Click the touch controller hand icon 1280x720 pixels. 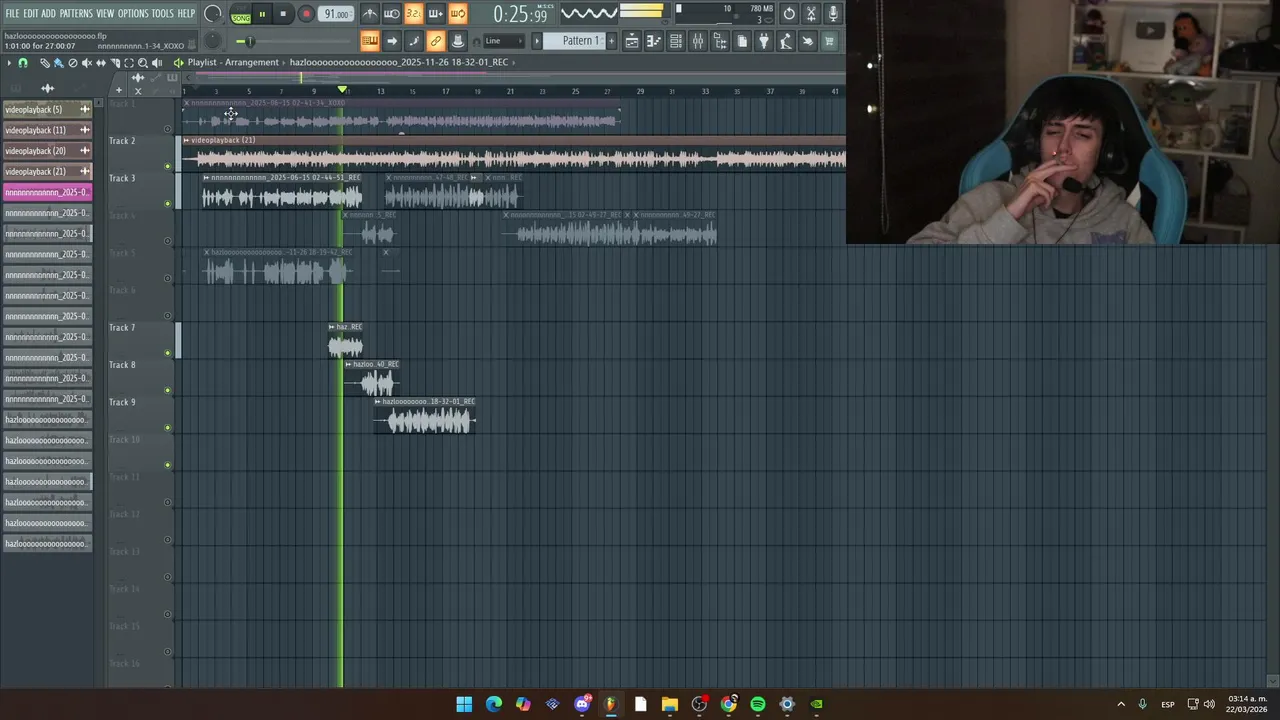(x=808, y=41)
